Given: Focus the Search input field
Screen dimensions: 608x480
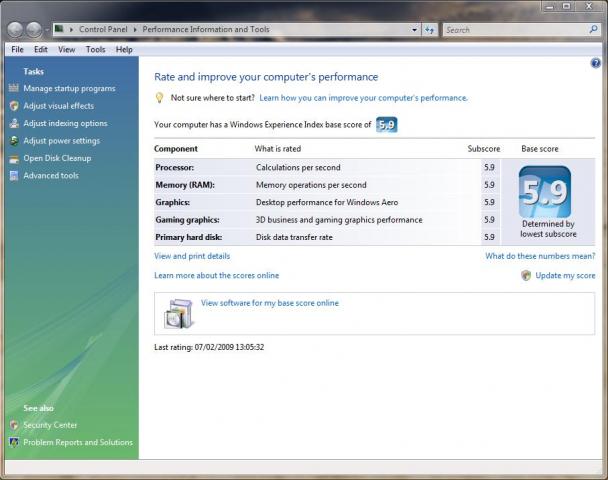Looking at the screenshot, I should (x=516, y=30).
